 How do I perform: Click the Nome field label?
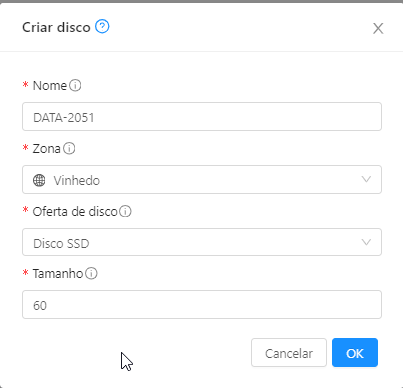50,86
